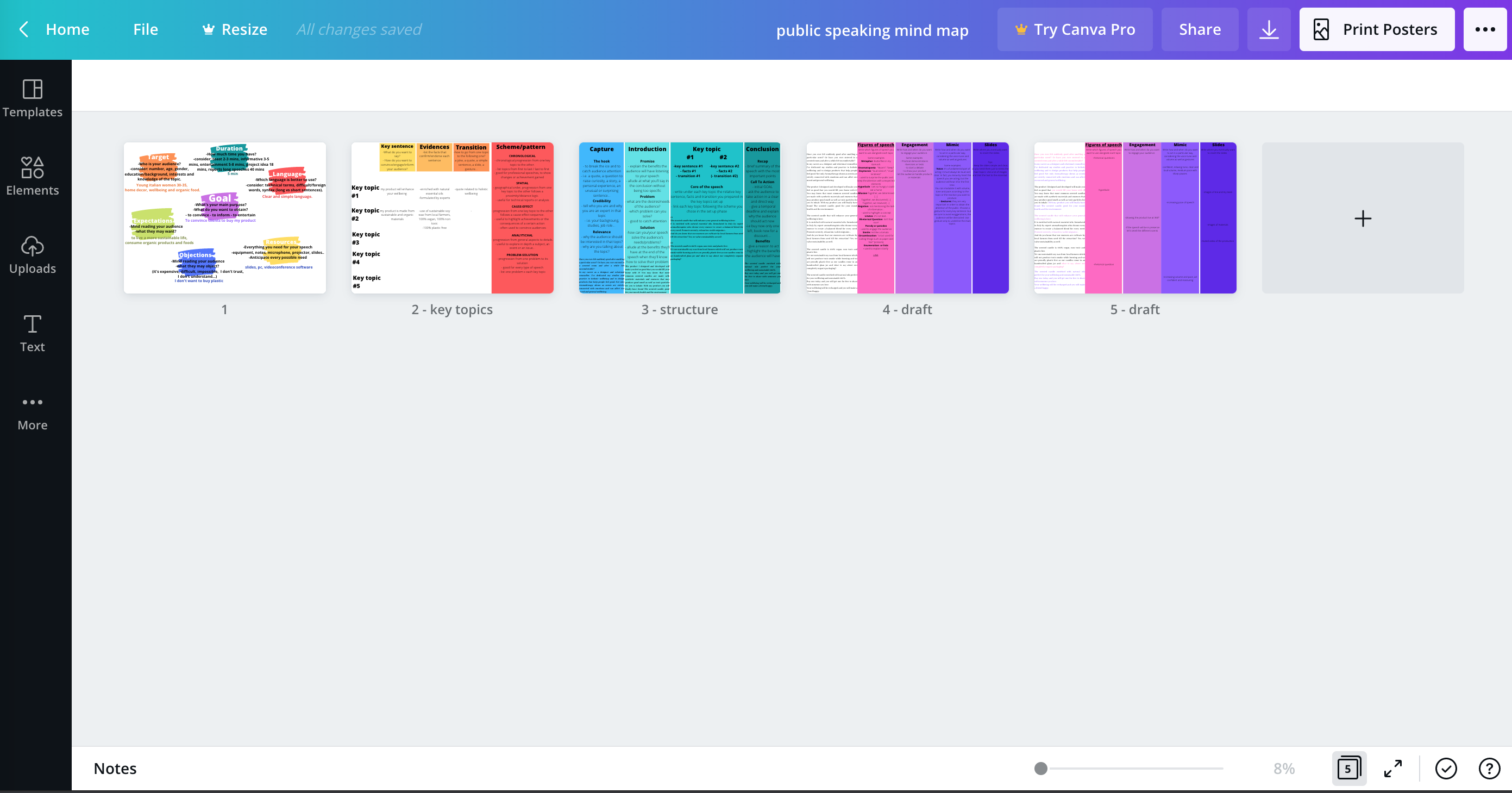1512x793 pixels.
Task: Select the '3 - structure' page thumbnail
Action: coord(680,218)
